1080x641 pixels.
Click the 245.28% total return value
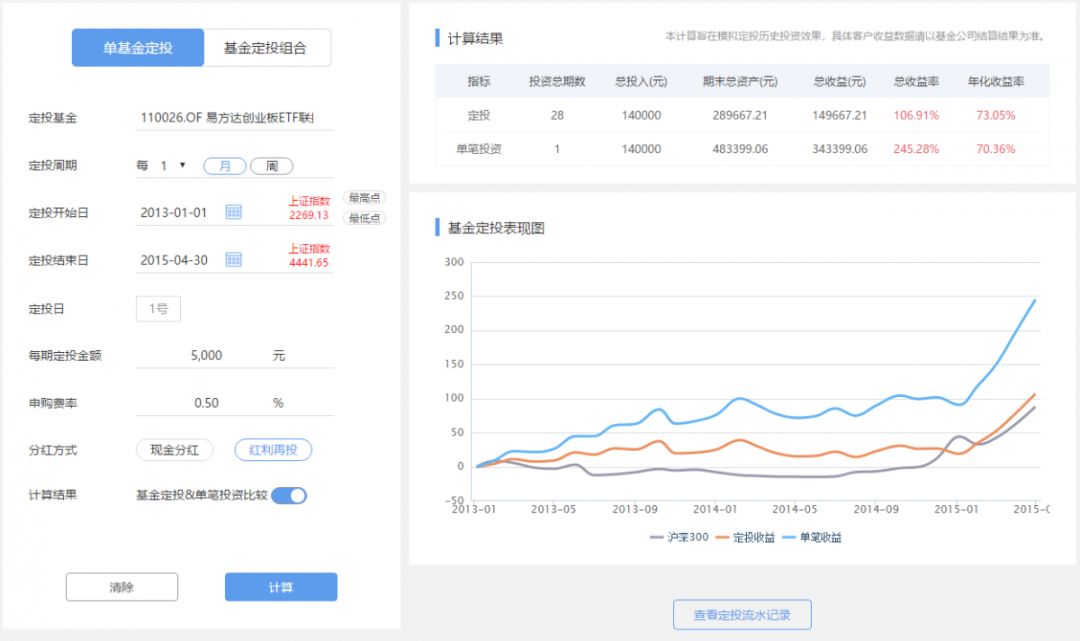click(x=916, y=149)
